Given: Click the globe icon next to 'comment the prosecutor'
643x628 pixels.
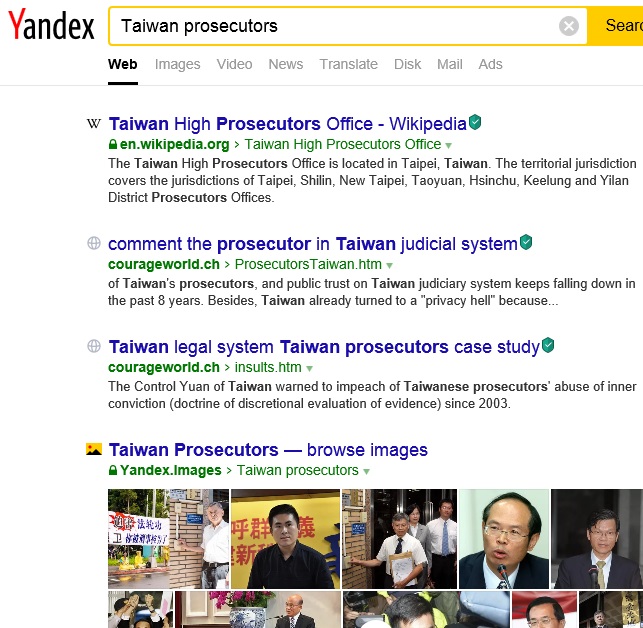Looking at the screenshot, I should point(94,243).
